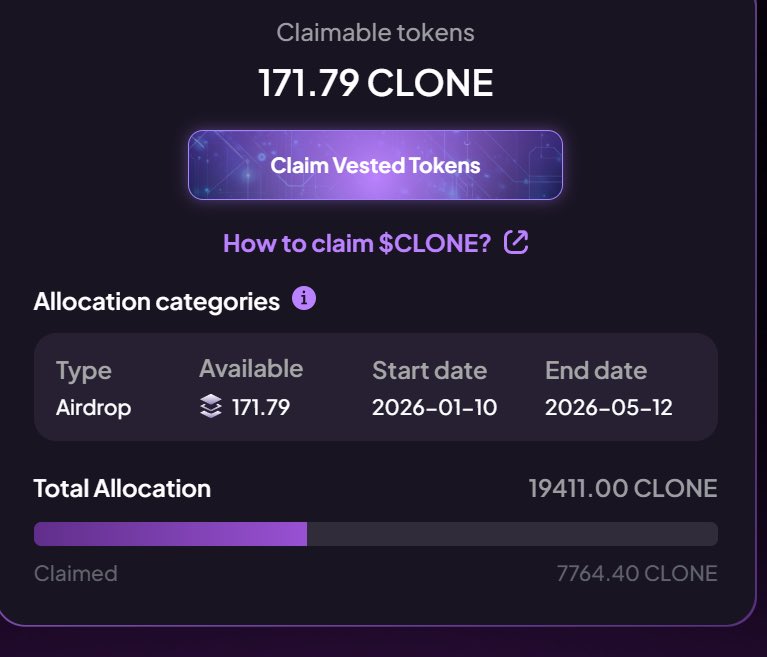The width and height of the screenshot is (767, 657).
Task: Click the purple filled part of the progress bar
Action: 170,534
